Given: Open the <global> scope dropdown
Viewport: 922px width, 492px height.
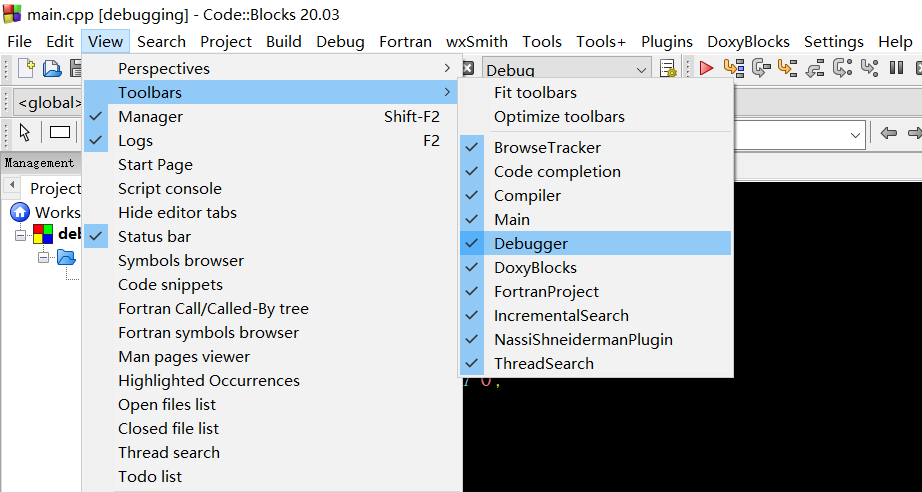Looking at the screenshot, I should click(x=48, y=103).
